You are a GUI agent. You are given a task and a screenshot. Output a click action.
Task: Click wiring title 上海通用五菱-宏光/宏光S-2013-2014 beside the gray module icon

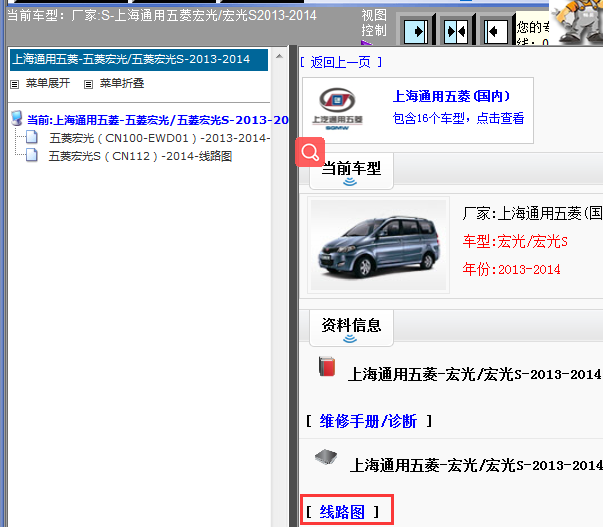[476, 465]
